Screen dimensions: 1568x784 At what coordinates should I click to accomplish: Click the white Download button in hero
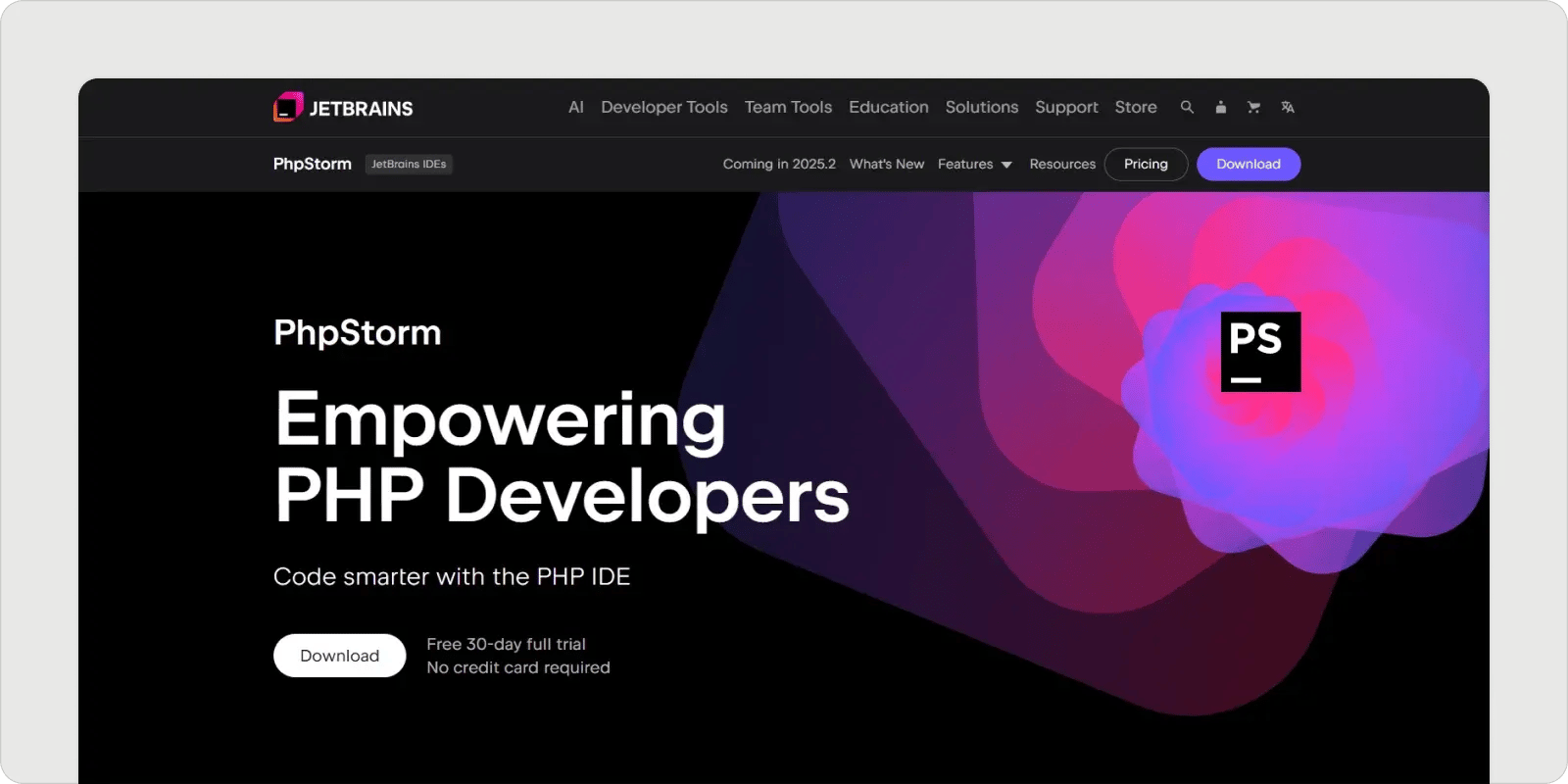click(339, 656)
